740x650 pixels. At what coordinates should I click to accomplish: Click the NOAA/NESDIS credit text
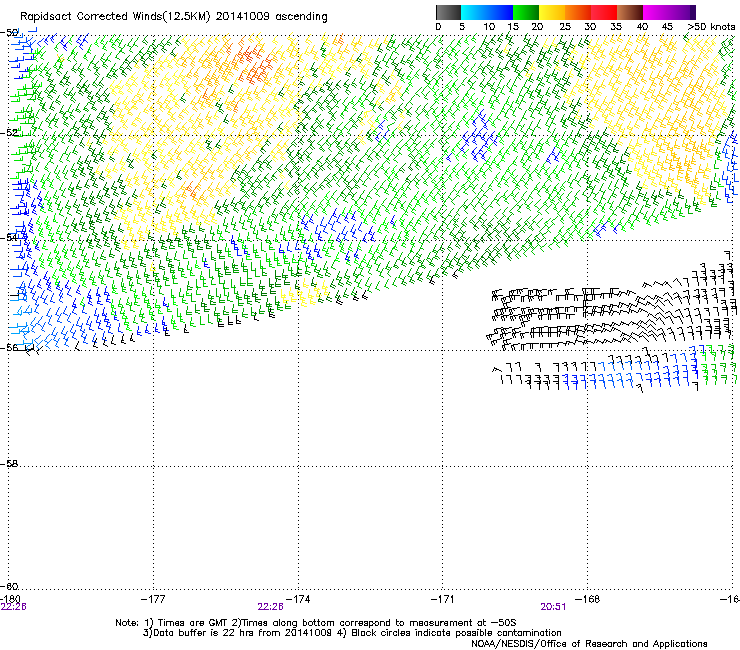589,644
